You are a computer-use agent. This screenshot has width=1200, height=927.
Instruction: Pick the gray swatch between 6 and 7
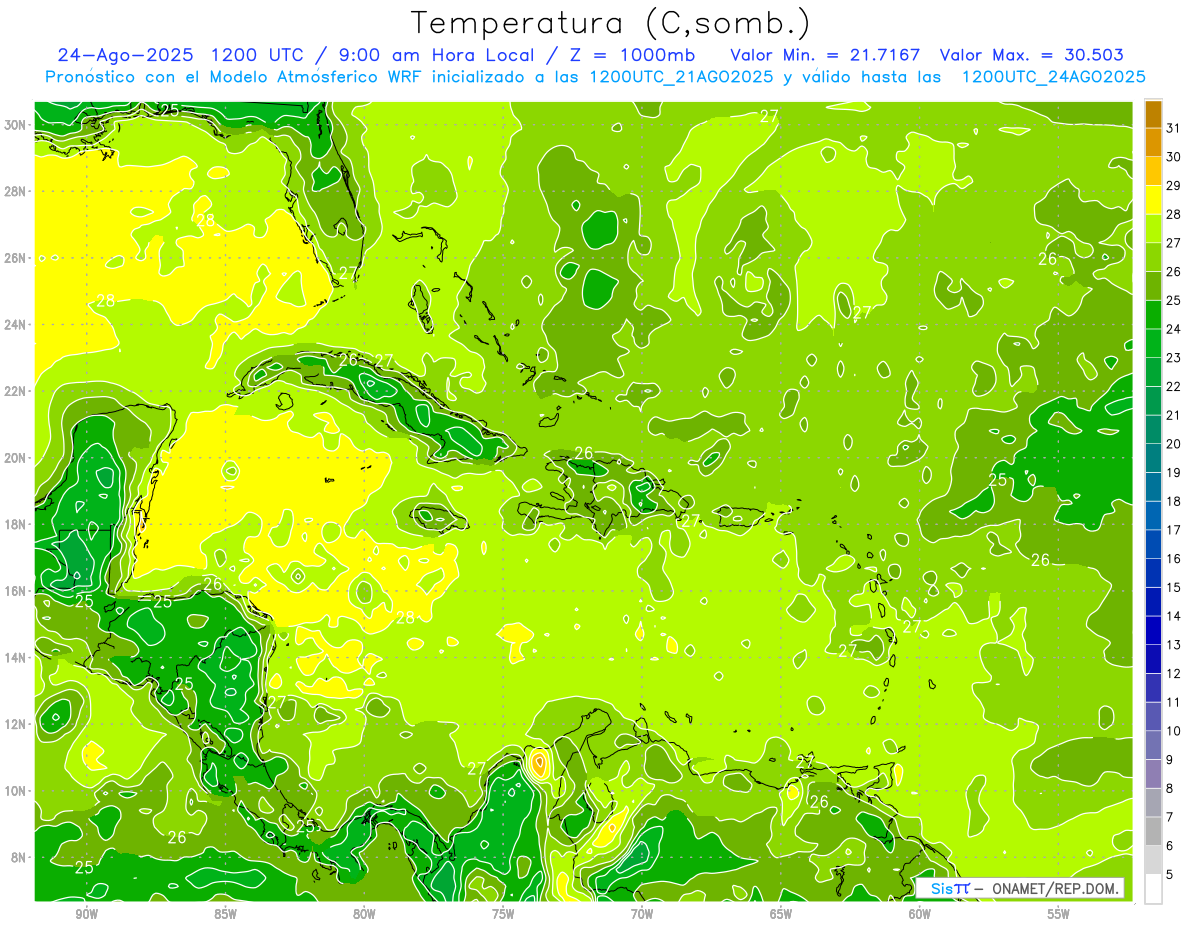point(1153,831)
